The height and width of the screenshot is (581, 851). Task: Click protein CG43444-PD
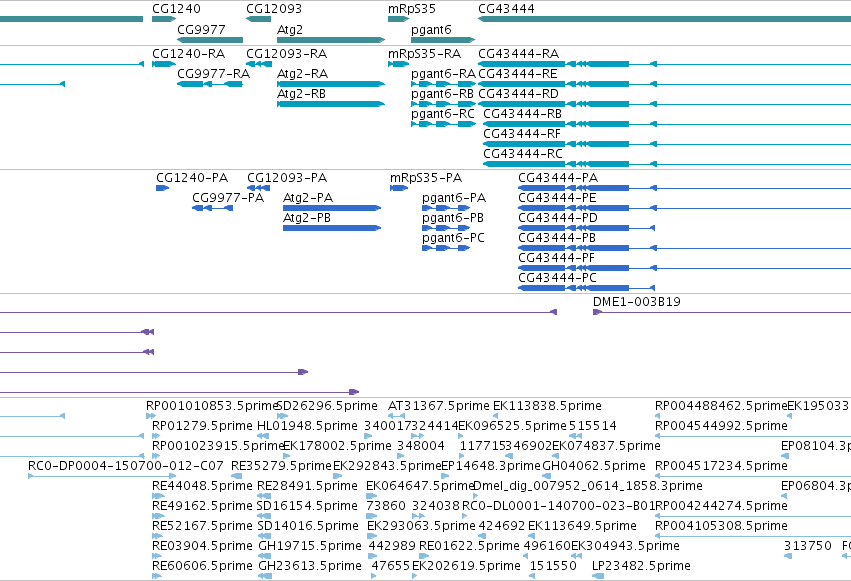(558, 218)
